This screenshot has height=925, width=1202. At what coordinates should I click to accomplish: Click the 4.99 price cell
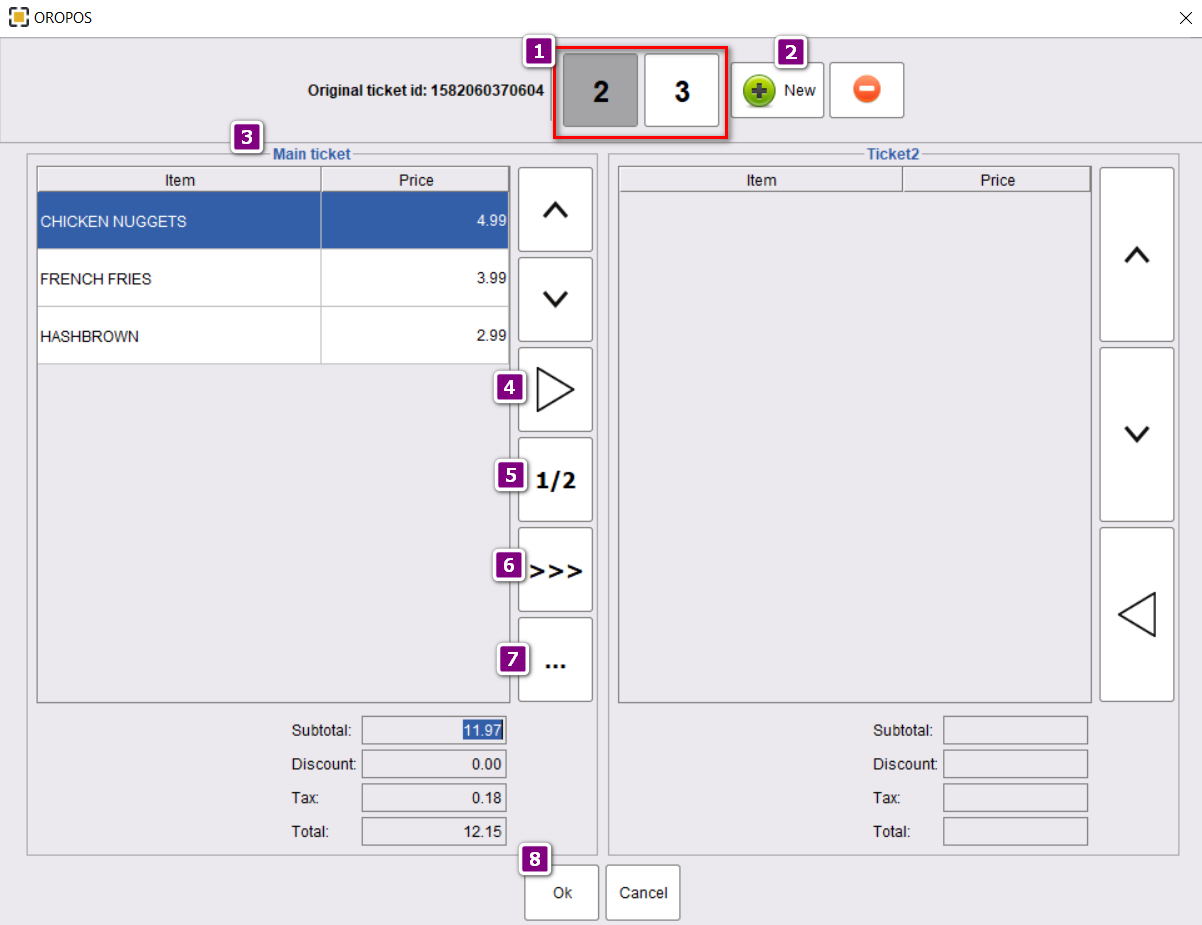click(x=415, y=221)
